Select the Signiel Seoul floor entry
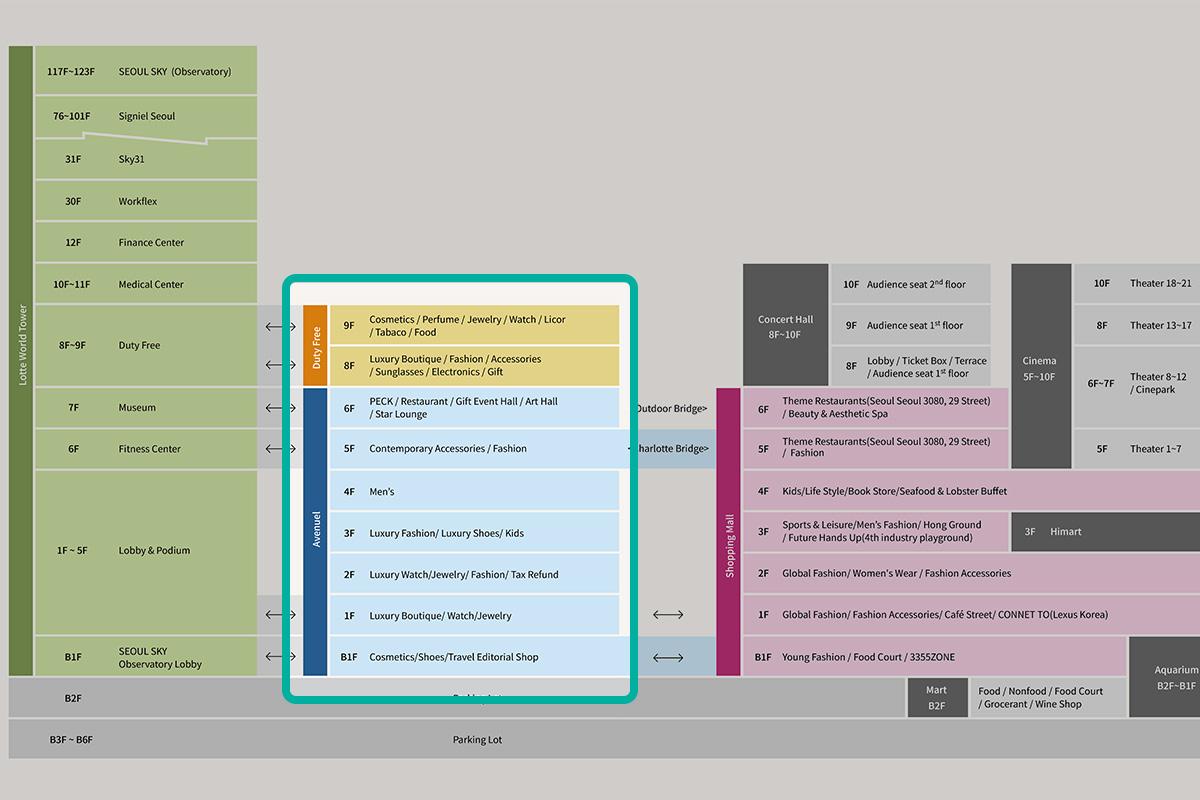1200x800 pixels. (x=146, y=116)
